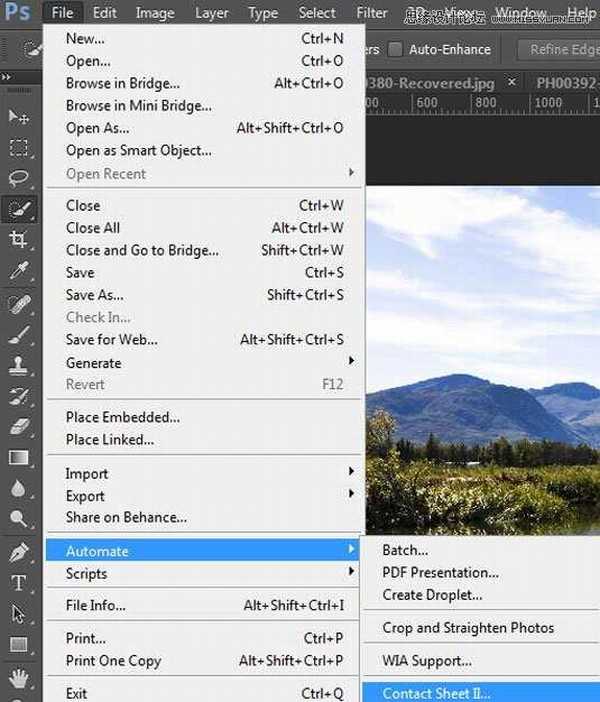Select the Clone Stamp tool
This screenshot has height=702, width=600.
19,365
